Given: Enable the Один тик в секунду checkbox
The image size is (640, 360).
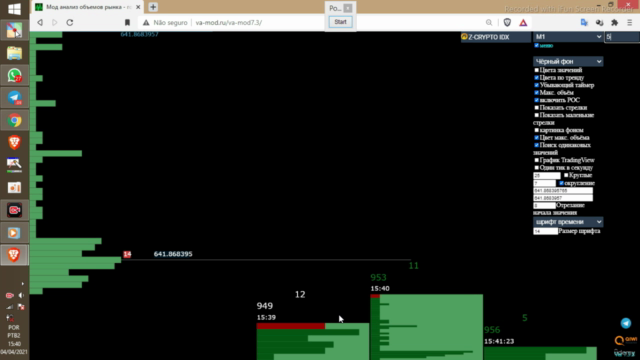Looking at the screenshot, I should pos(537,168).
